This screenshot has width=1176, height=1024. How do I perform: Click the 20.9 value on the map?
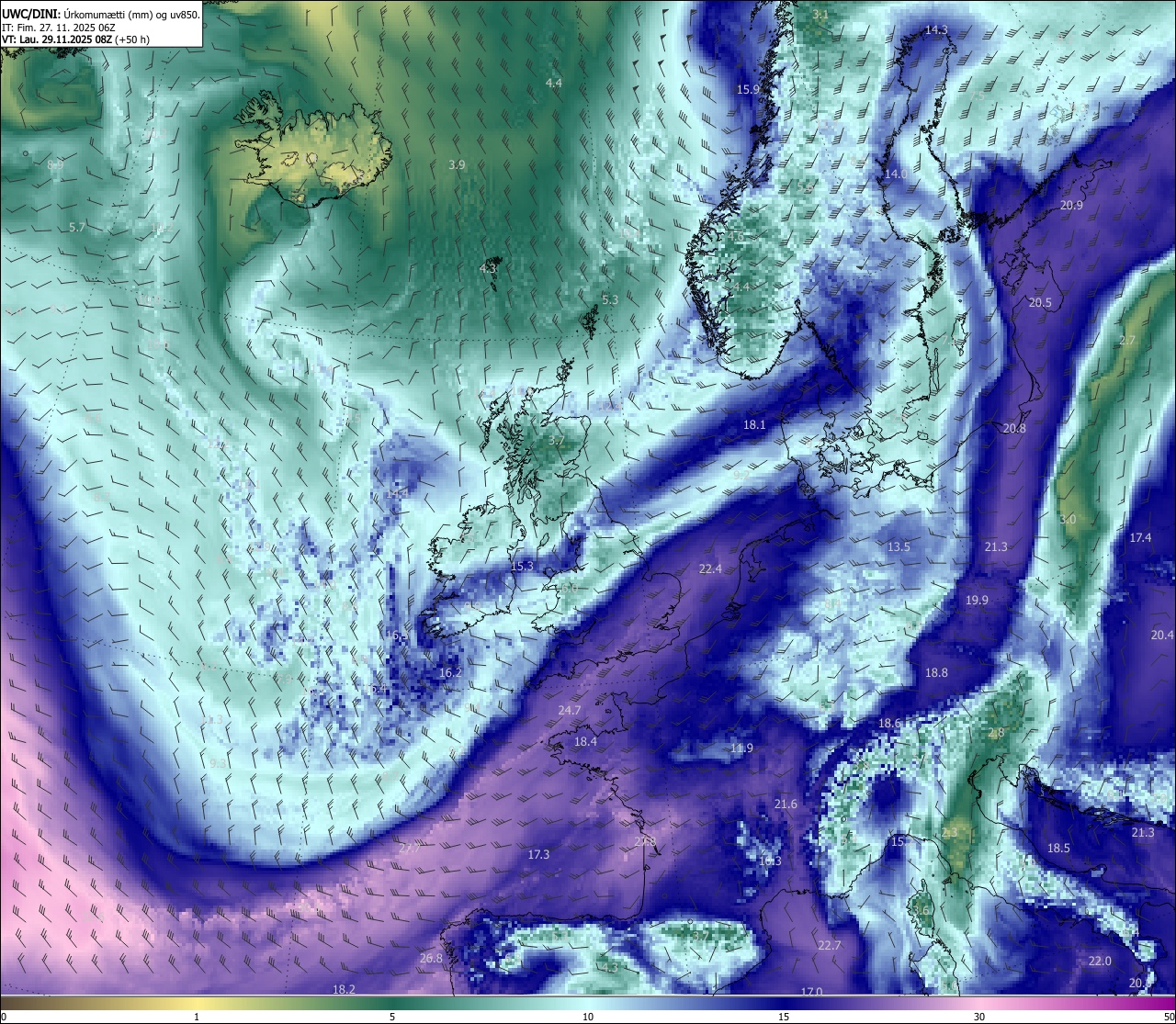pos(1071,205)
